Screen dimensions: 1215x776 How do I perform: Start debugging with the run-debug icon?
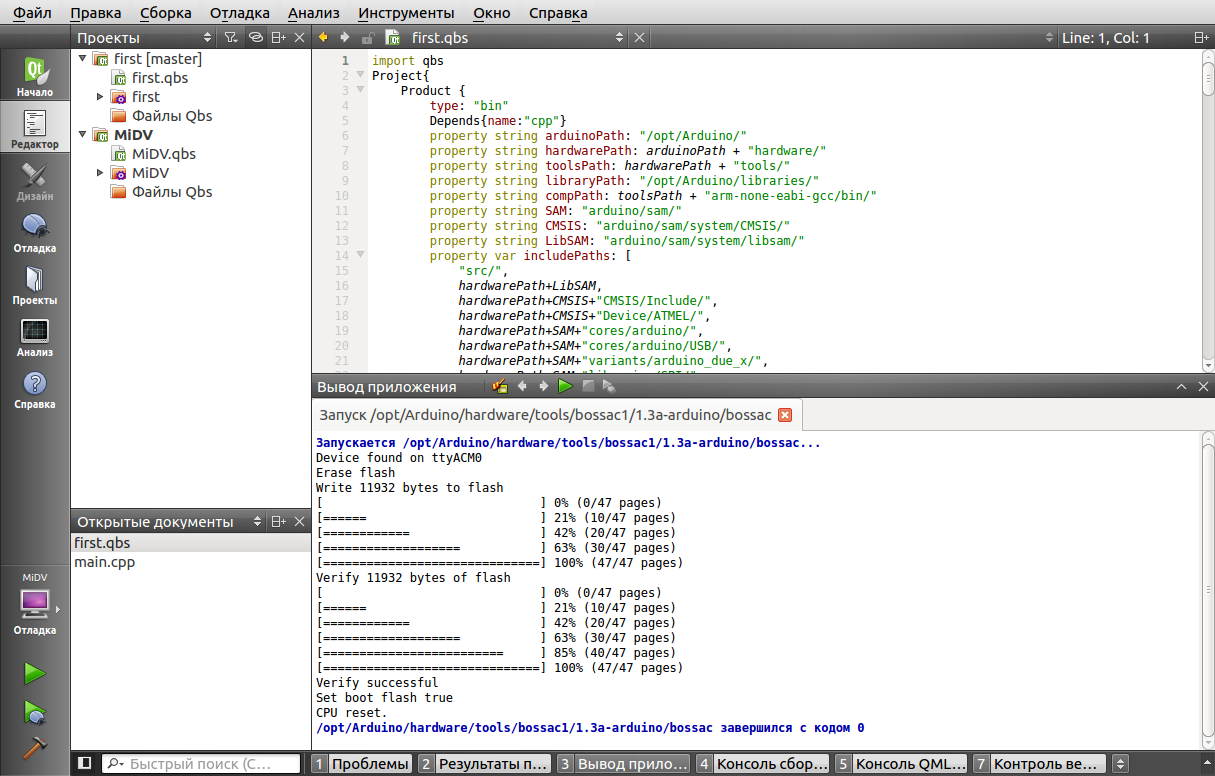(35, 711)
